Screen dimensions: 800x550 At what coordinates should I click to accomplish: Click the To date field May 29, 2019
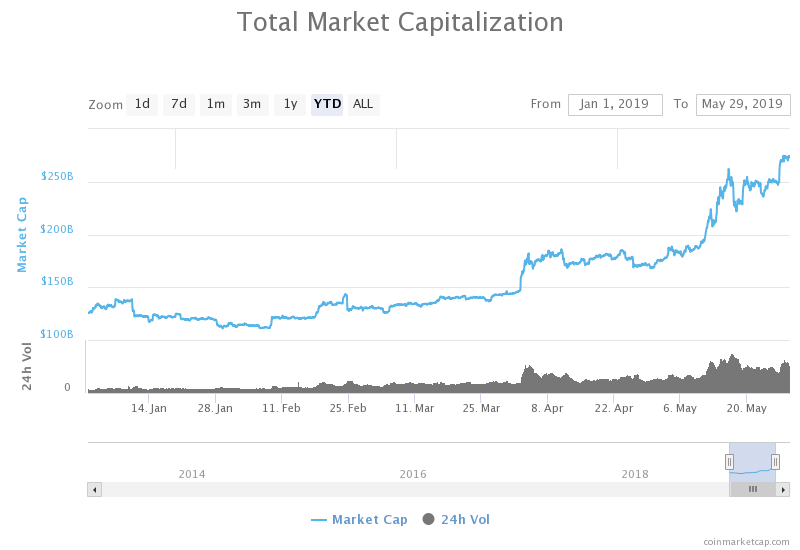pyautogui.click(x=742, y=104)
